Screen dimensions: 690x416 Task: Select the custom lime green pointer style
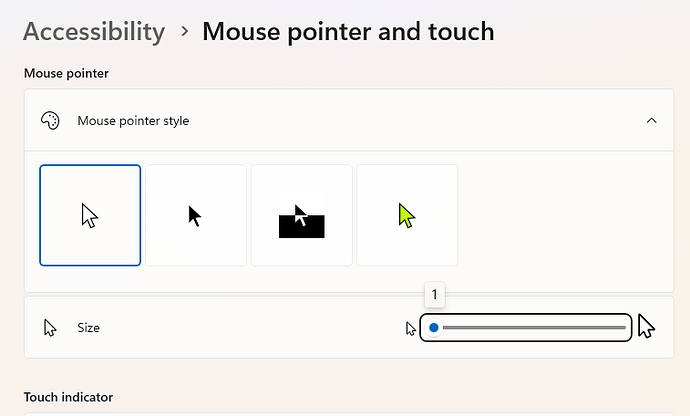407,215
